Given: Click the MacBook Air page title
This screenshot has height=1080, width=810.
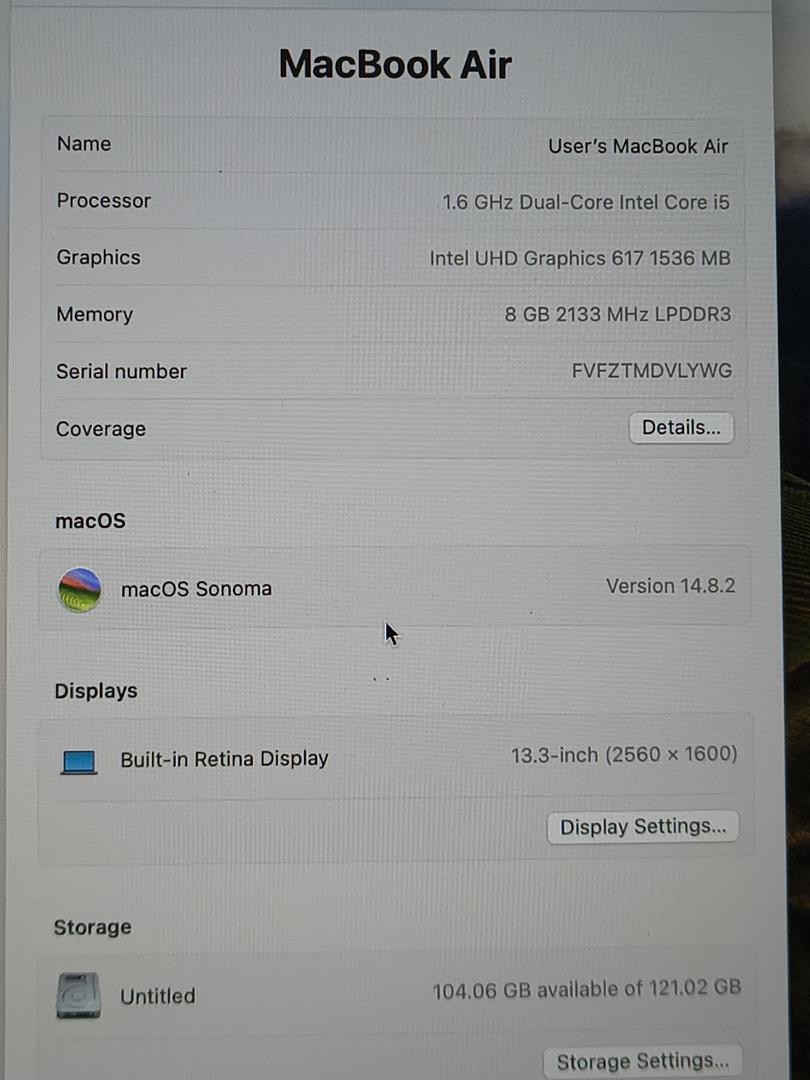Looking at the screenshot, I should 395,65.
